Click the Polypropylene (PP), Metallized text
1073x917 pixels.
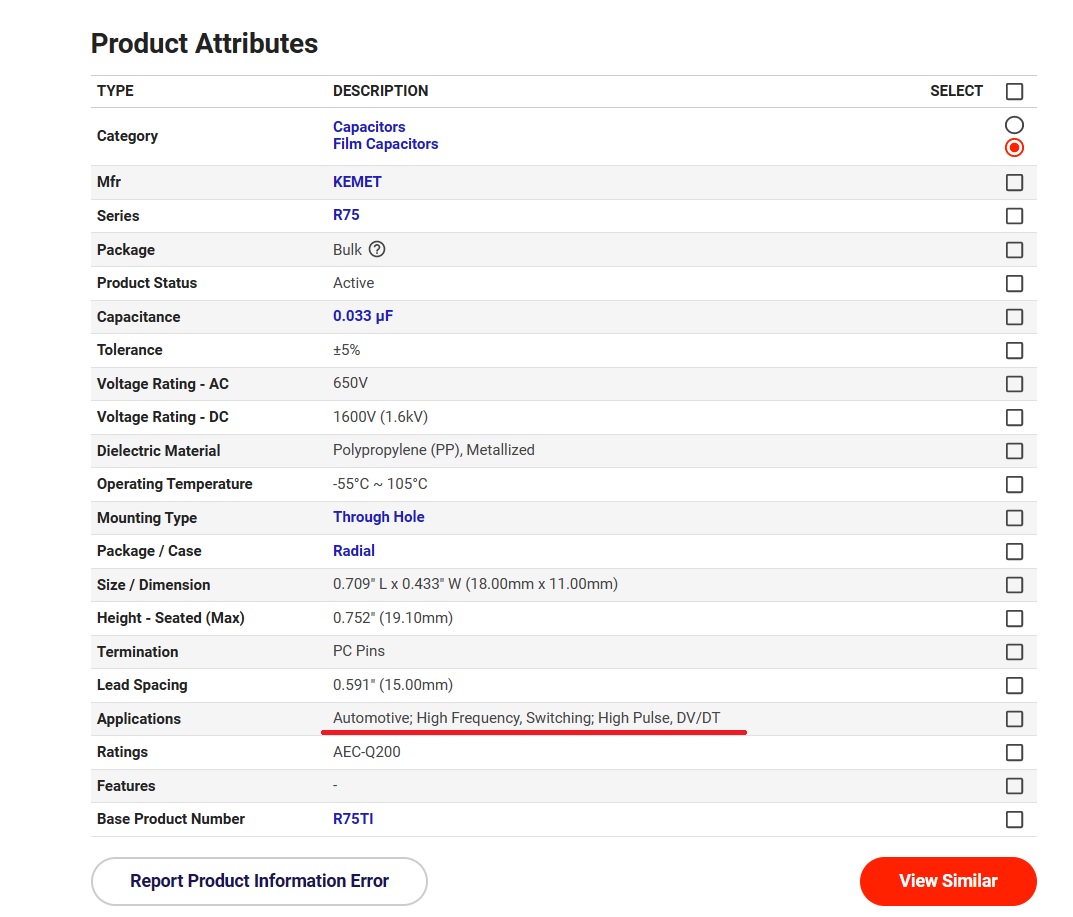[x=434, y=450]
